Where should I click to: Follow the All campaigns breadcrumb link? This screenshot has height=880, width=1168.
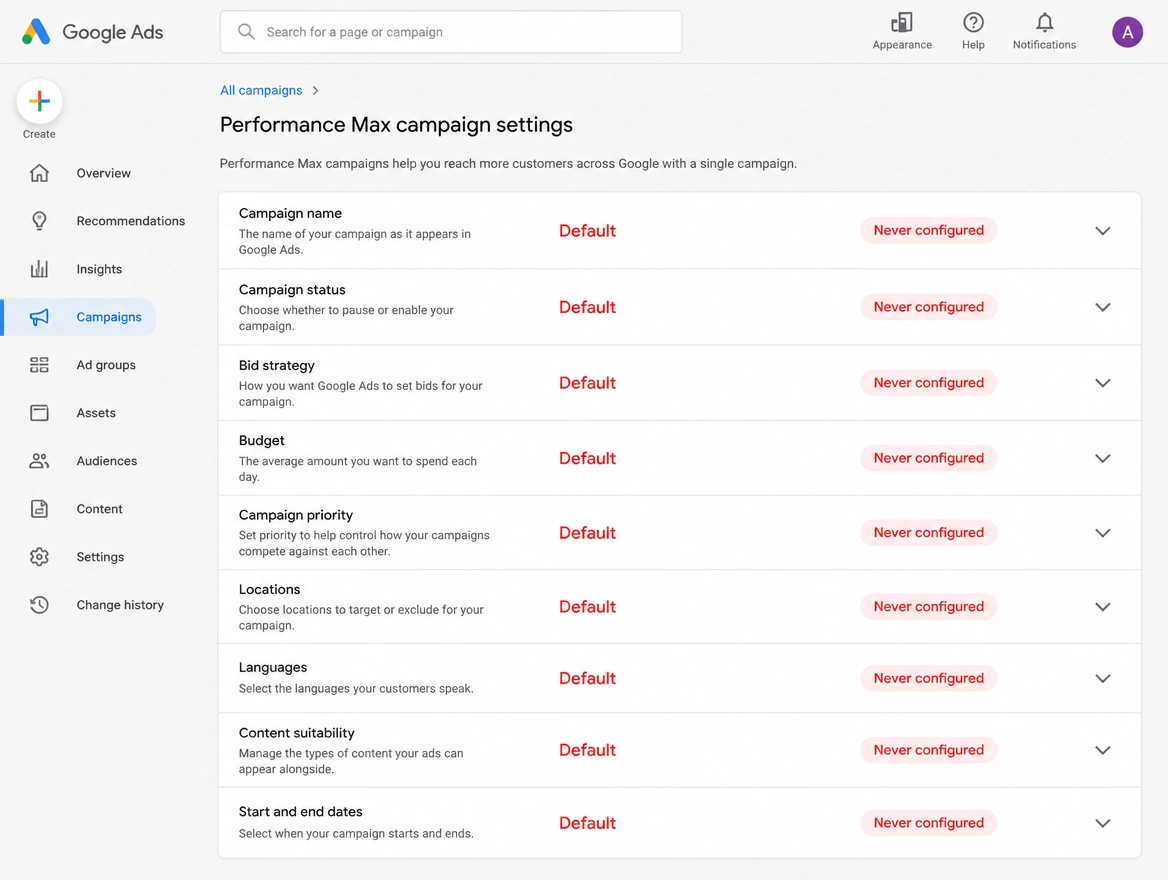point(261,90)
